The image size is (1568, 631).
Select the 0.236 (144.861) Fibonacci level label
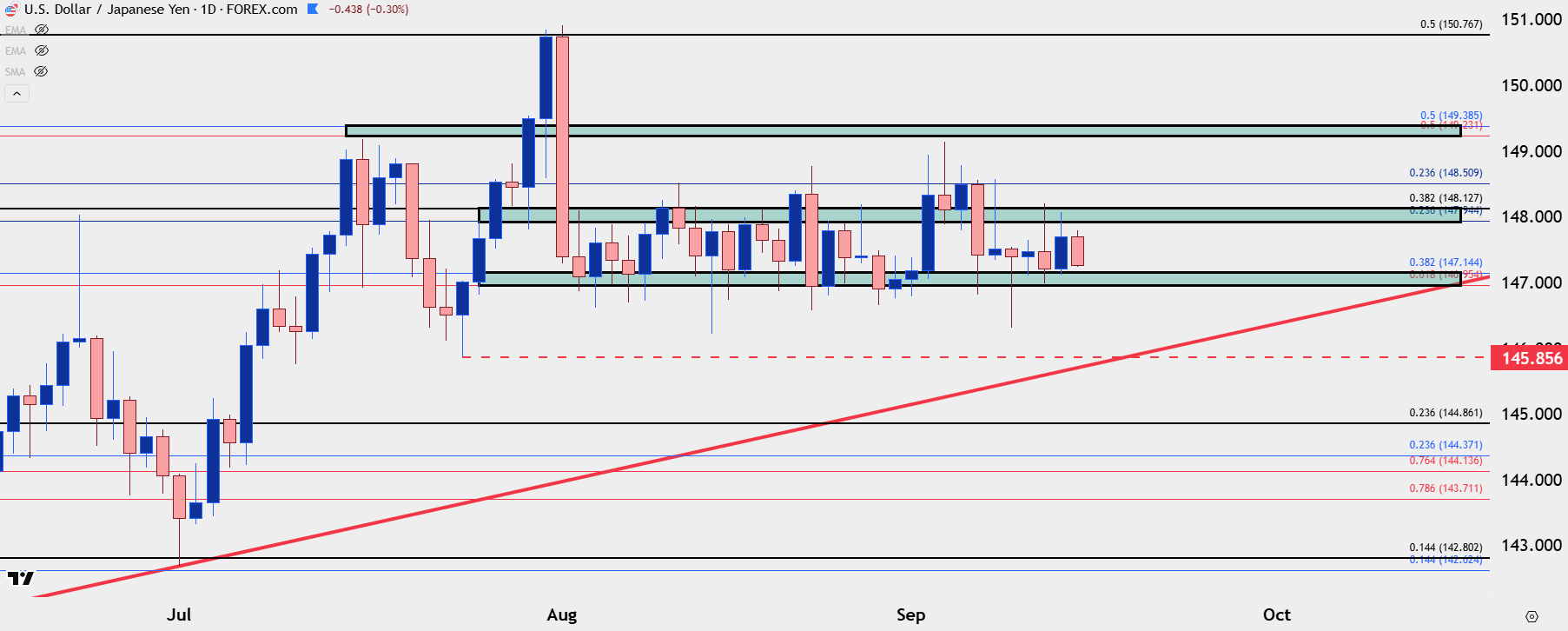point(1446,413)
